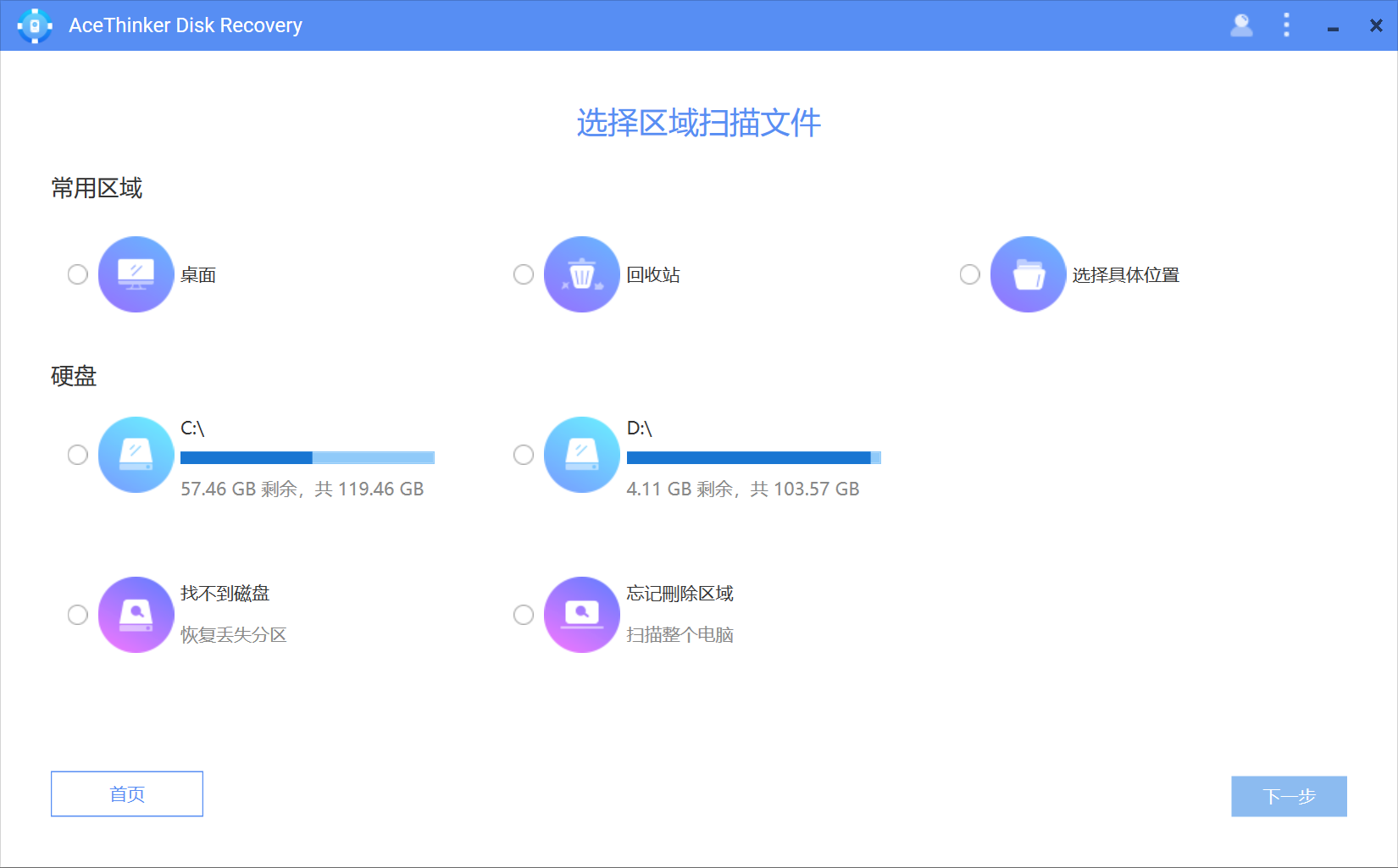Click the C:\ drive icon
The image size is (1398, 868).
[x=136, y=455]
